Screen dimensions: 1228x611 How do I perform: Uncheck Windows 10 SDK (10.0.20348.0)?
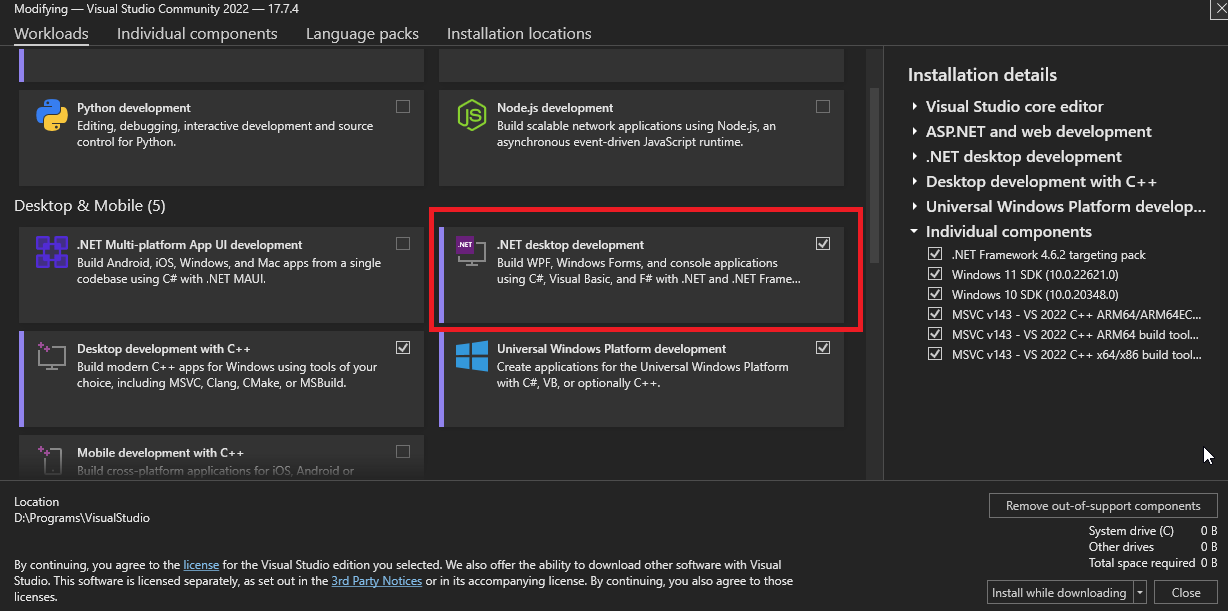point(935,294)
